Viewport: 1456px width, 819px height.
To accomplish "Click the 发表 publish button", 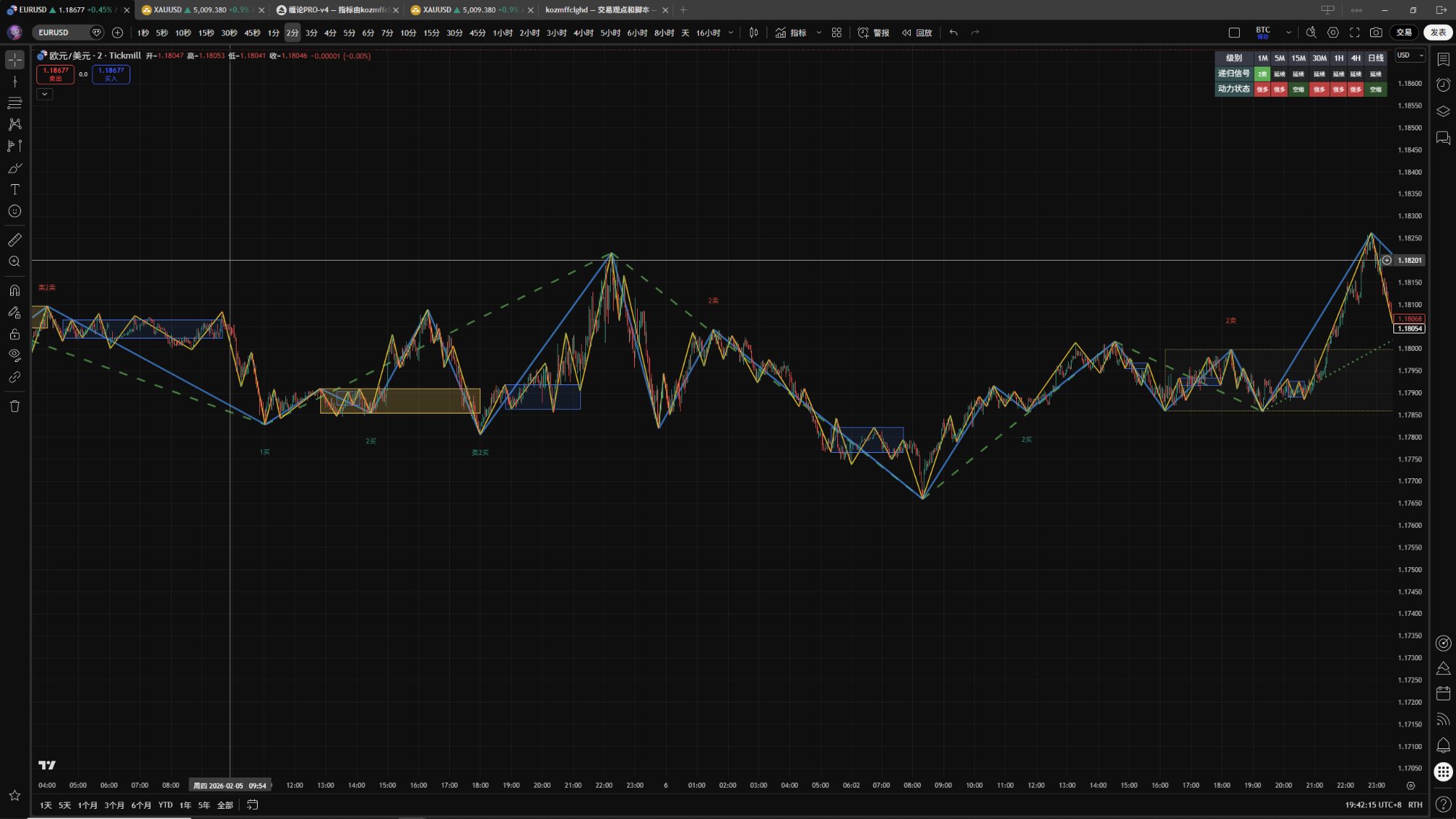I will click(1438, 33).
